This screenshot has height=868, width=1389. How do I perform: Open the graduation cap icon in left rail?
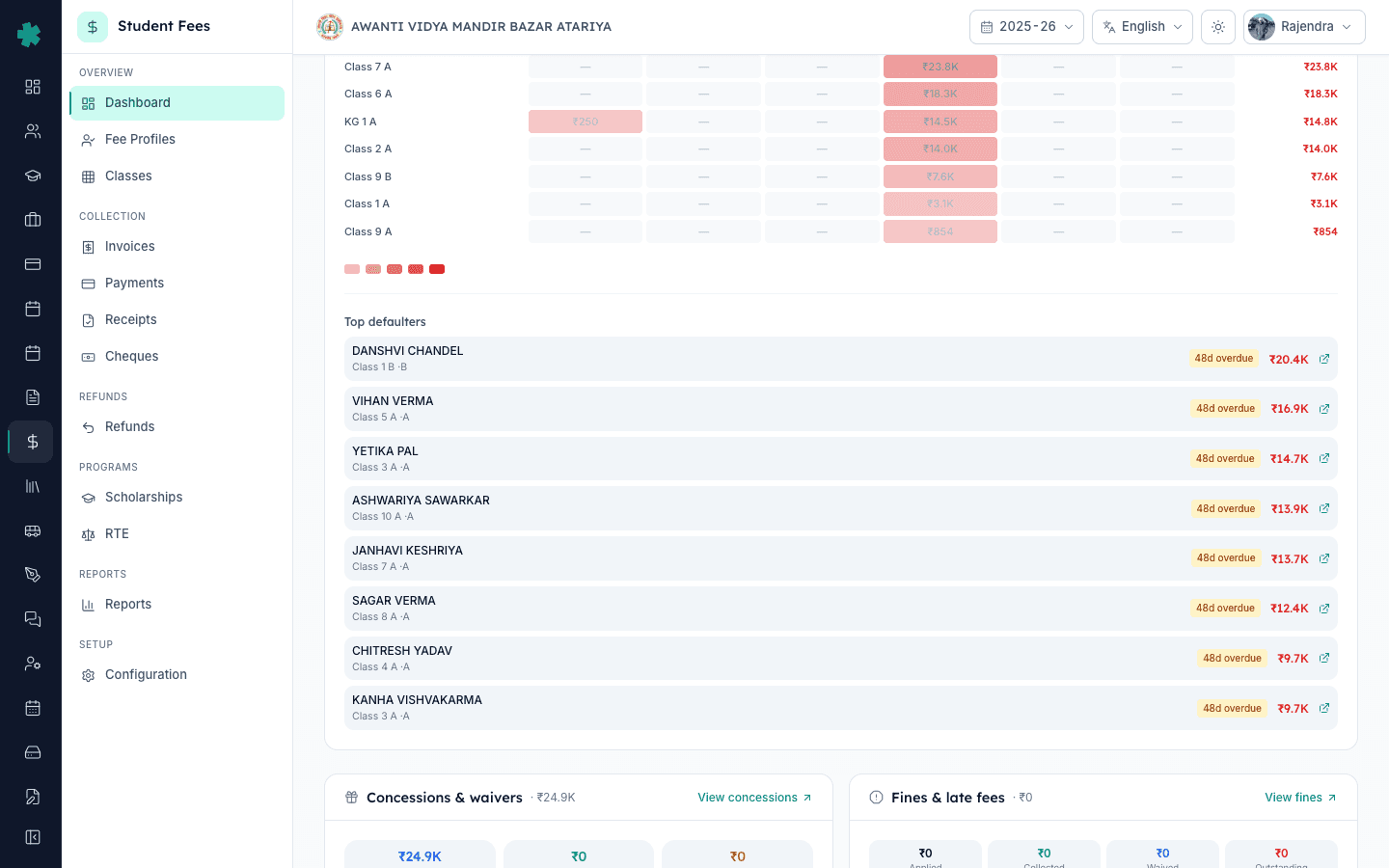[x=33, y=176]
